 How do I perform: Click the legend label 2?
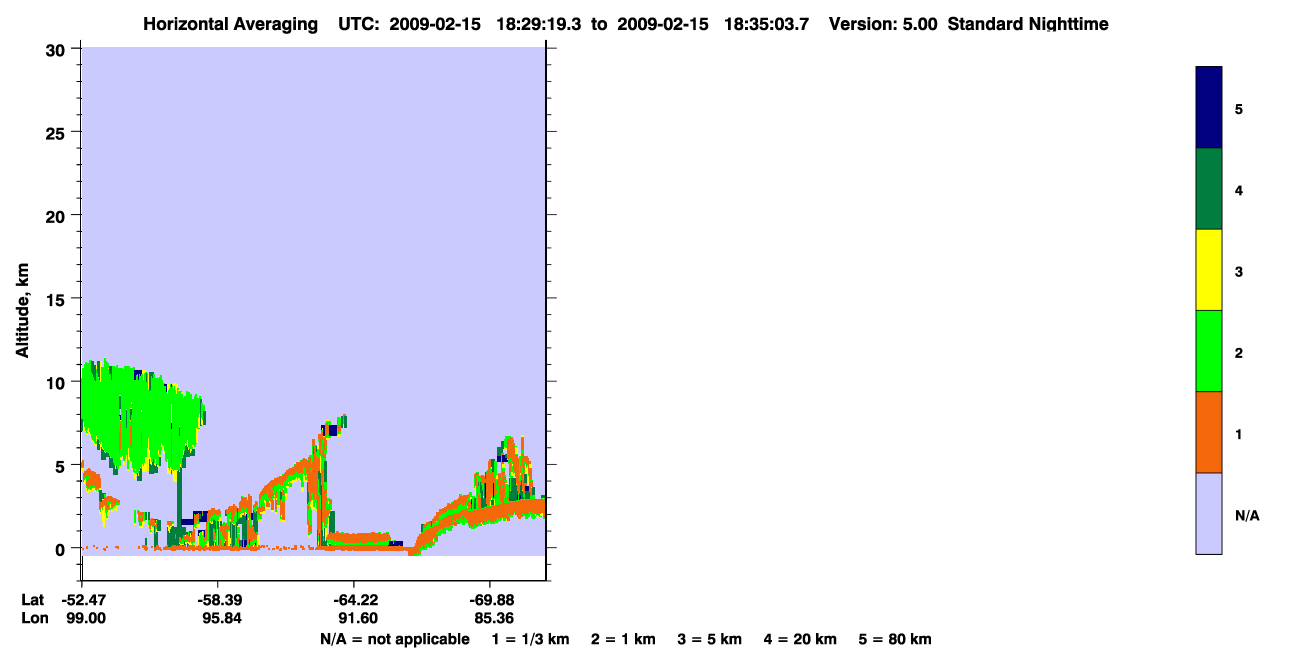pyautogui.click(x=1239, y=353)
